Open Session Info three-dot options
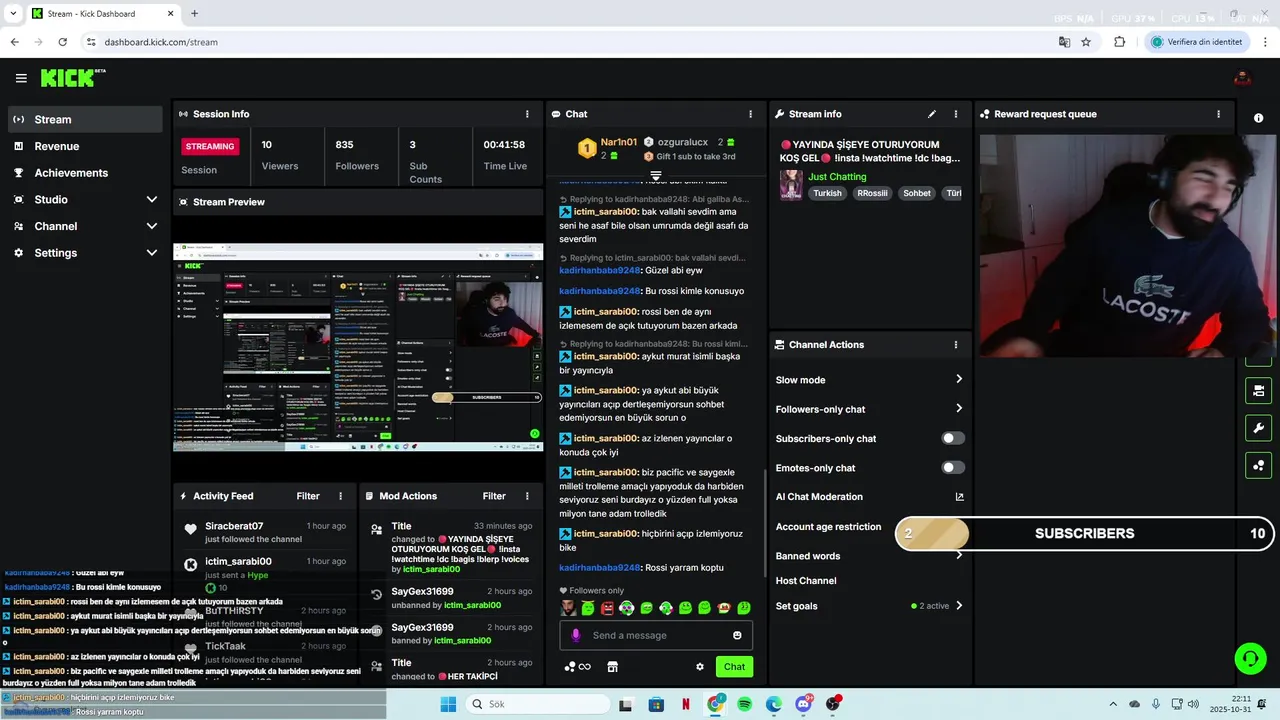 tap(527, 114)
